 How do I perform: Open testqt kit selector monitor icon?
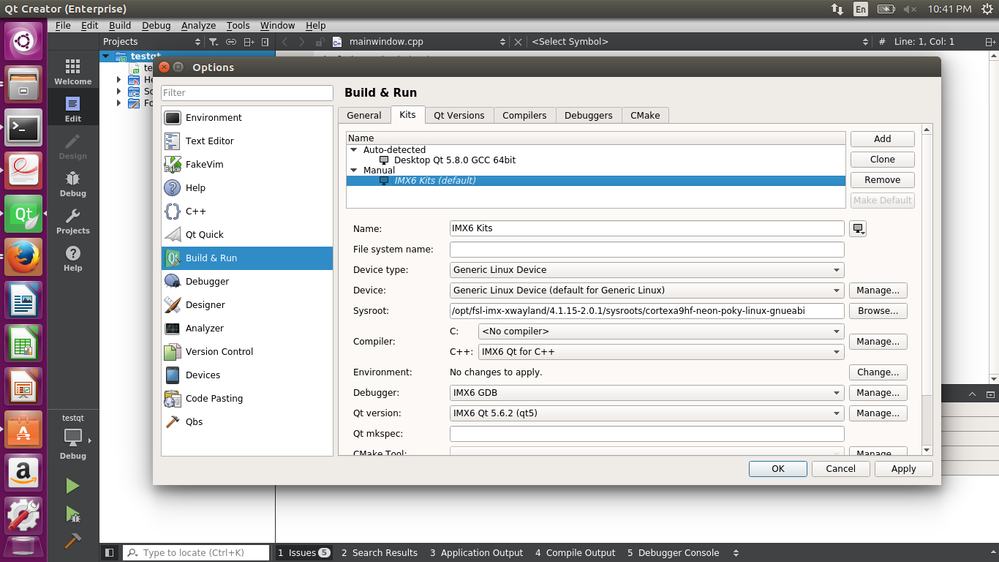point(73,437)
